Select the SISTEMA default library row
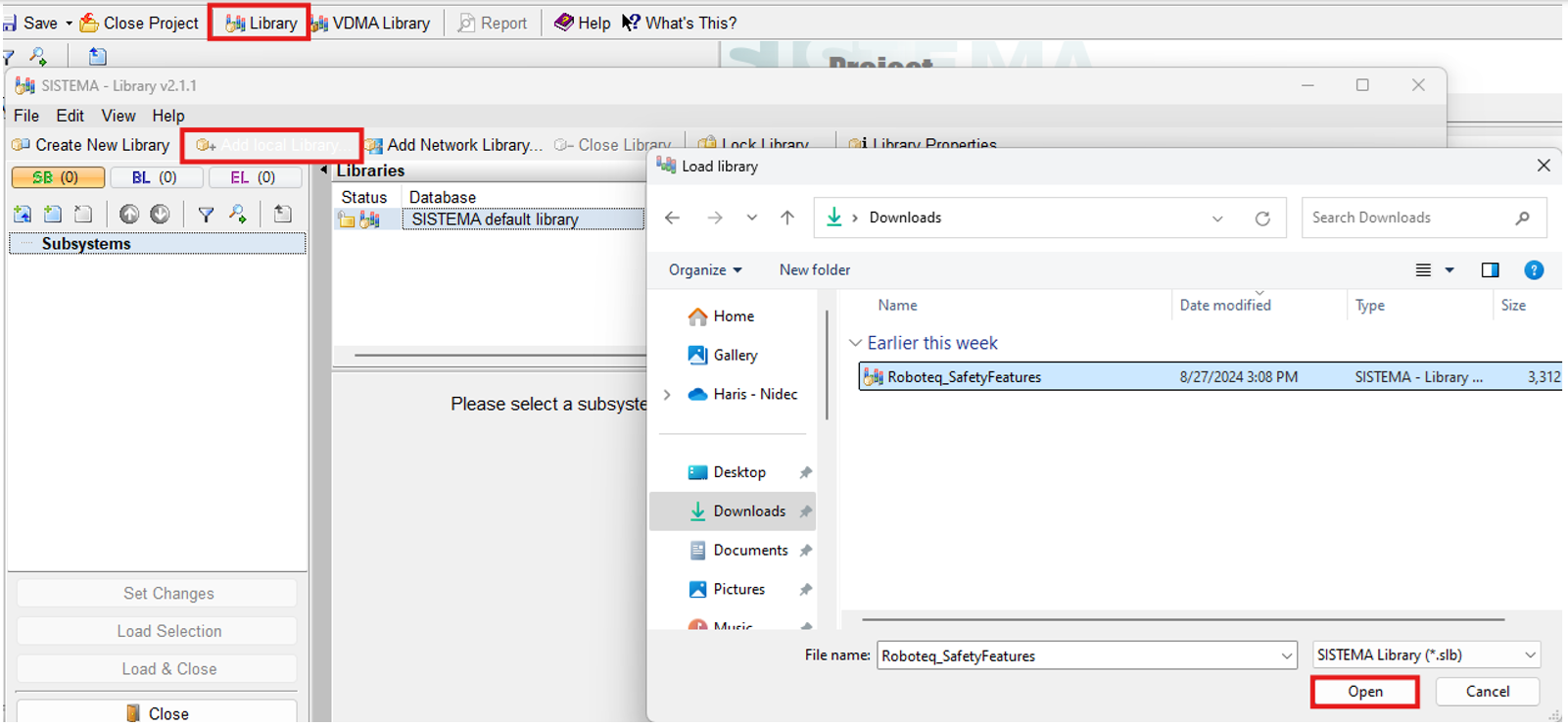The image size is (1568, 727). coord(490,219)
